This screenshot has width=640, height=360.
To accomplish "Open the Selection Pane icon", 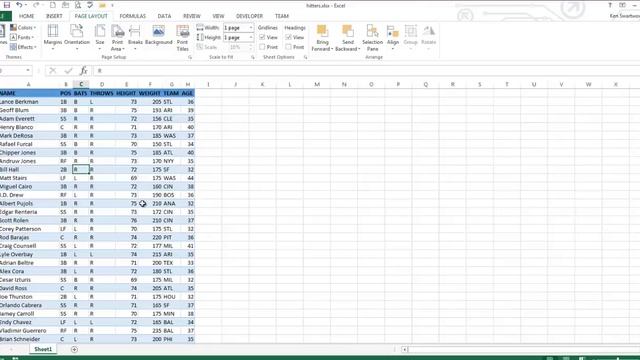I will 372,31.
